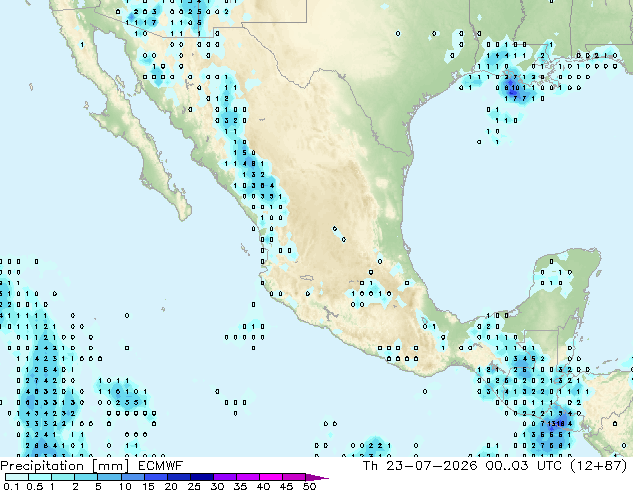Click the "25" legend scale label

pos(194,486)
